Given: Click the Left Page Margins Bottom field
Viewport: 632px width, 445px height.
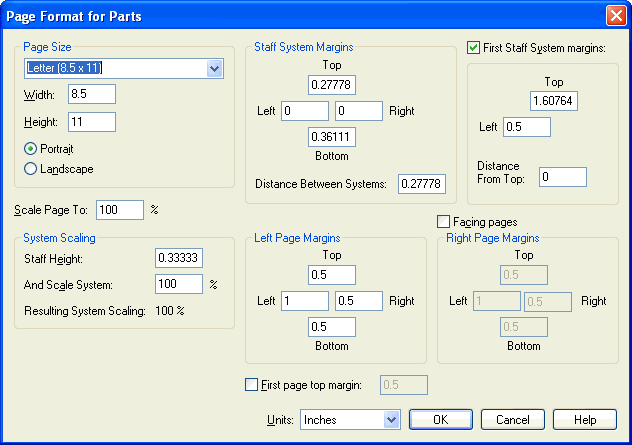Looking at the screenshot, I should [332, 326].
